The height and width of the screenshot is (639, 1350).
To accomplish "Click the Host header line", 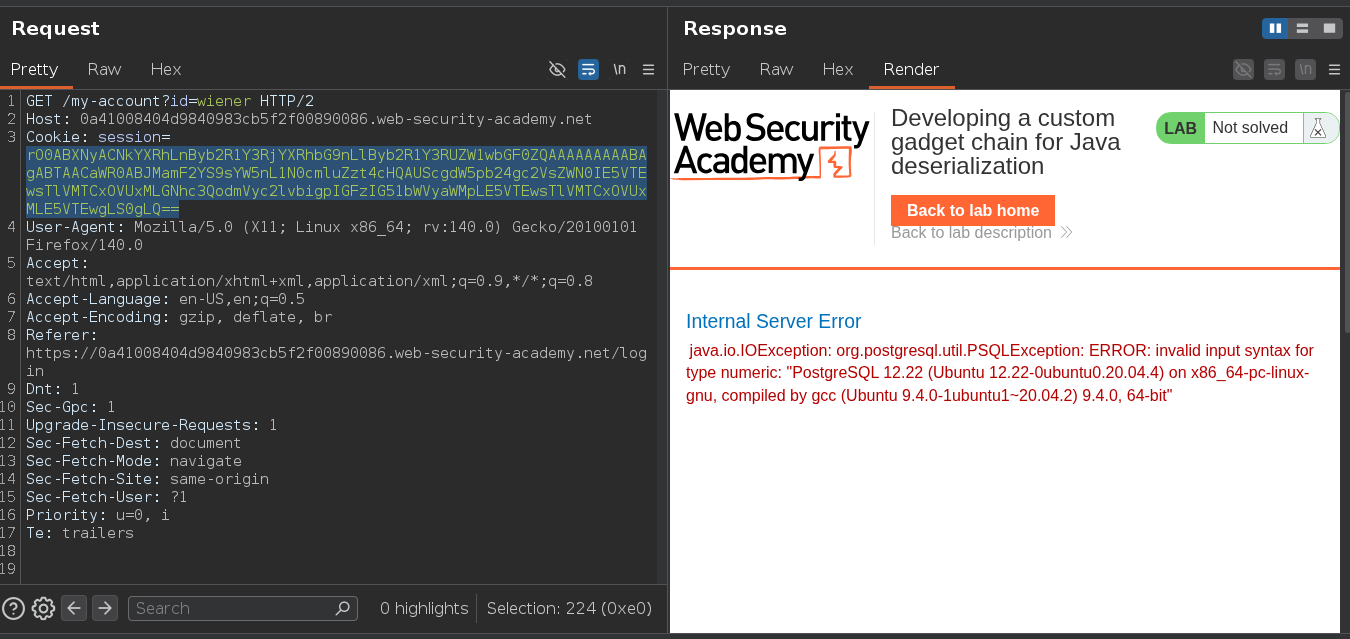I will tap(309, 119).
